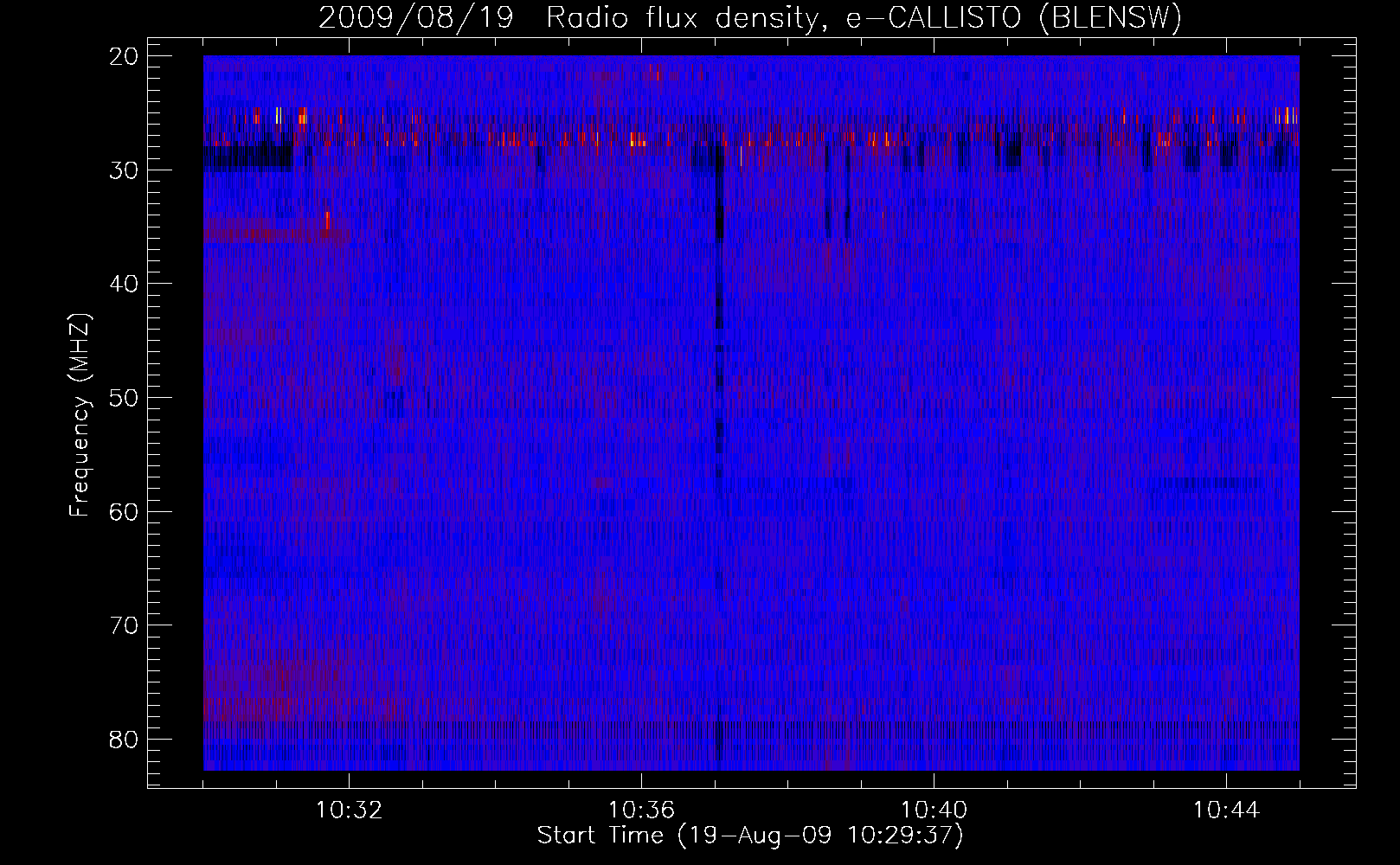Click the 50 frequency tick label
Viewport: 1400px width, 865px height.
click(125, 398)
